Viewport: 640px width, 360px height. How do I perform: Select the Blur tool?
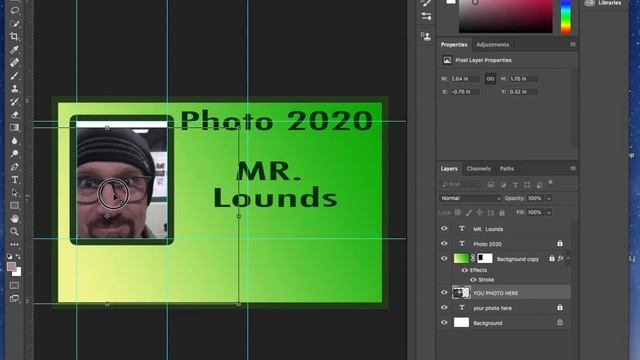pos(15,140)
